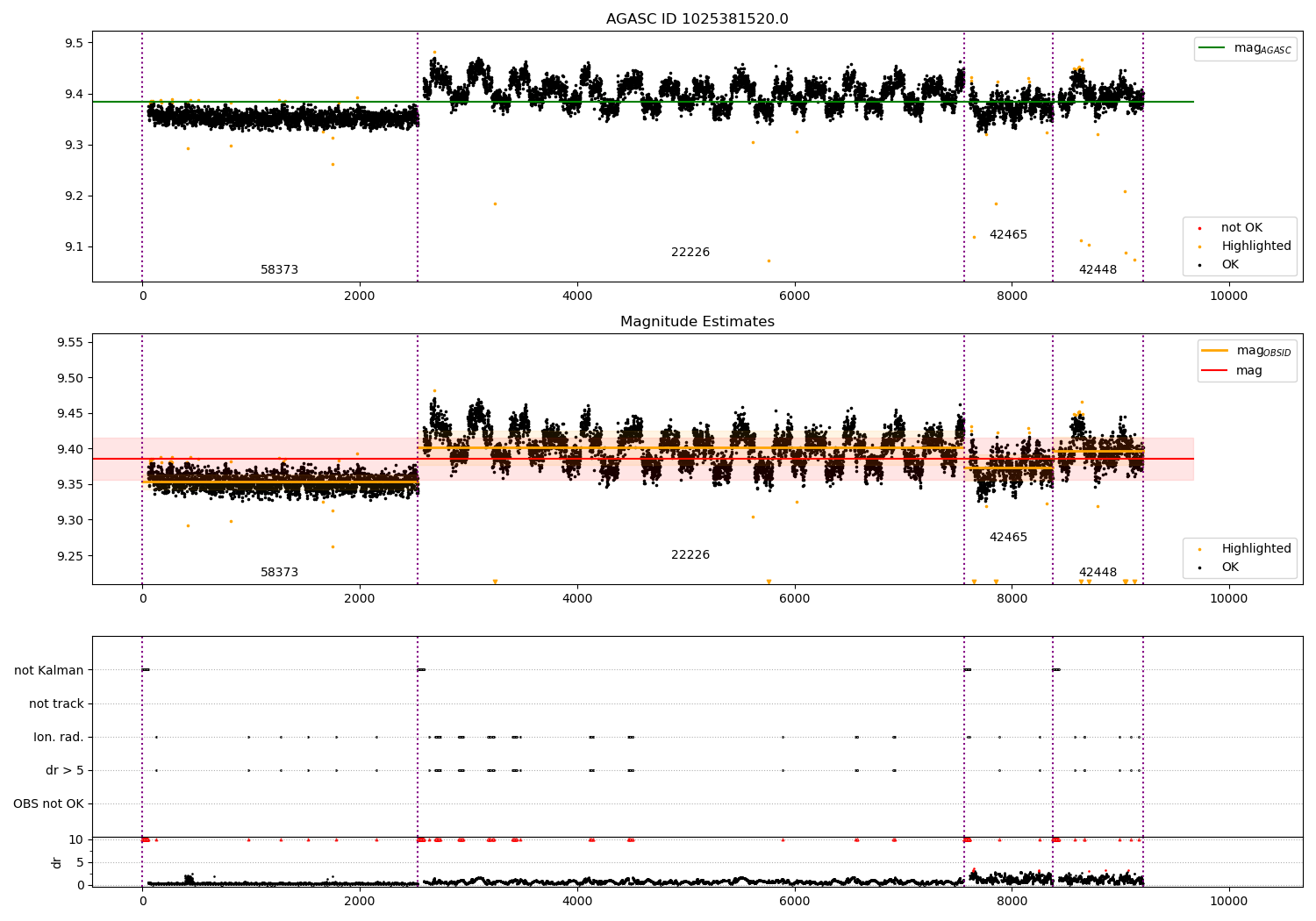This screenshot has height=921, width=1316.
Task: Click y-tick 9.1 on top plot
Action: click(x=75, y=247)
